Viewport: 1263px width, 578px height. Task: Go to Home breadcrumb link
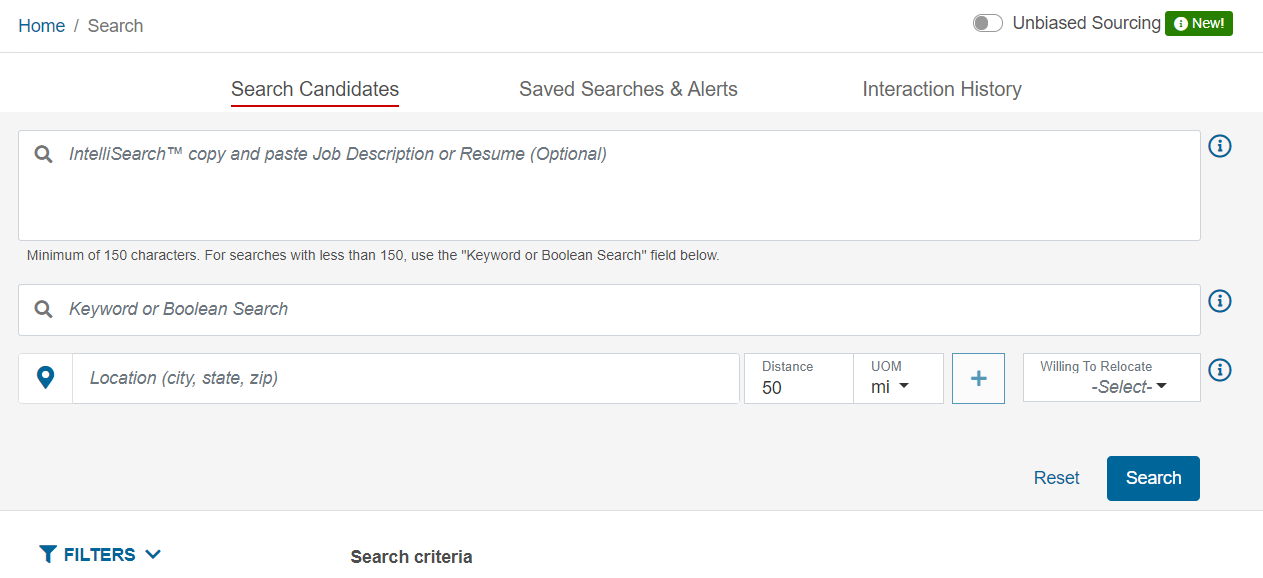(x=42, y=26)
